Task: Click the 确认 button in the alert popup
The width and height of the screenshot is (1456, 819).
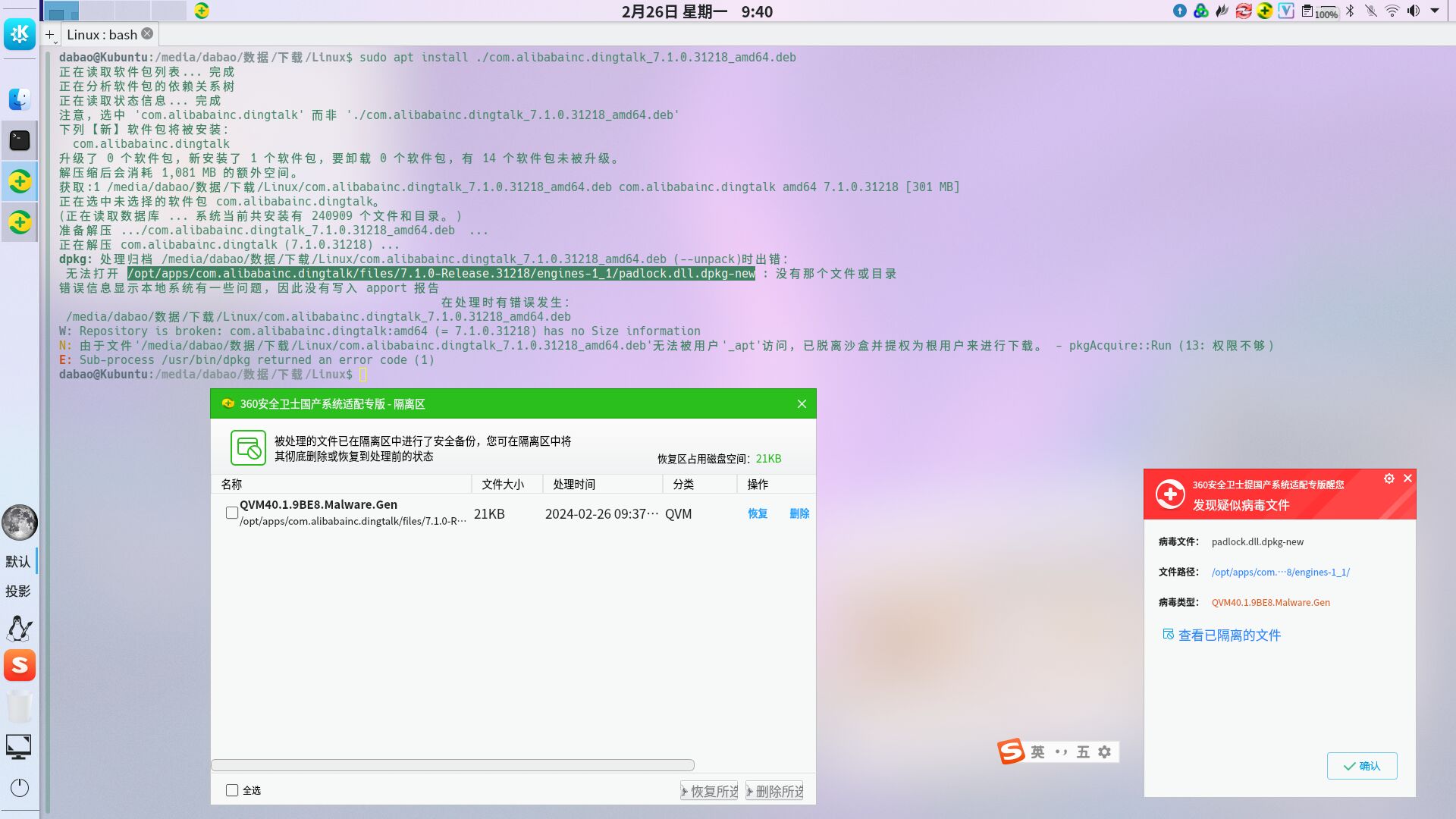Action: pos(1362,766)
